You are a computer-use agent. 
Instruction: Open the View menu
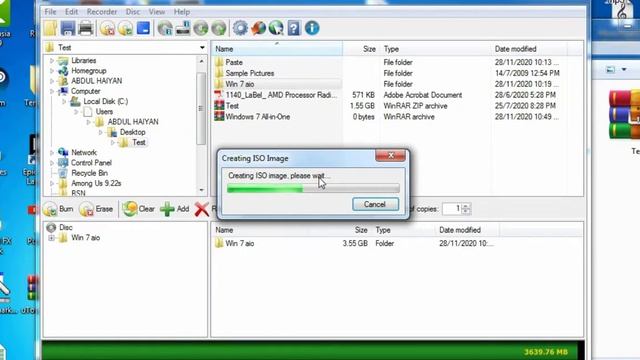pyautogui.click(x=157, y=12)
